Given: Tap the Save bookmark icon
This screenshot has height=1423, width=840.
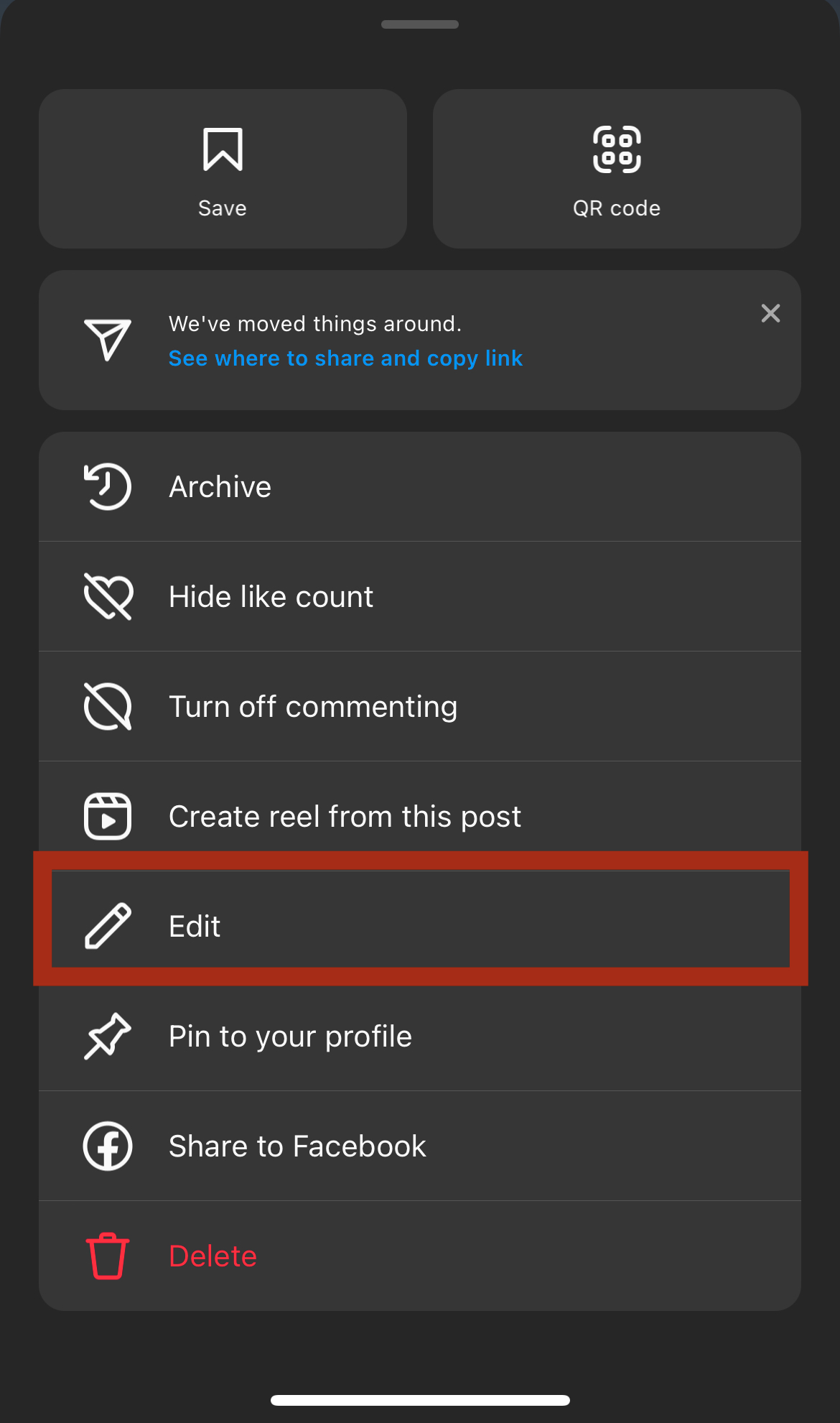Looking at the screenshot, I should [223, 149].
